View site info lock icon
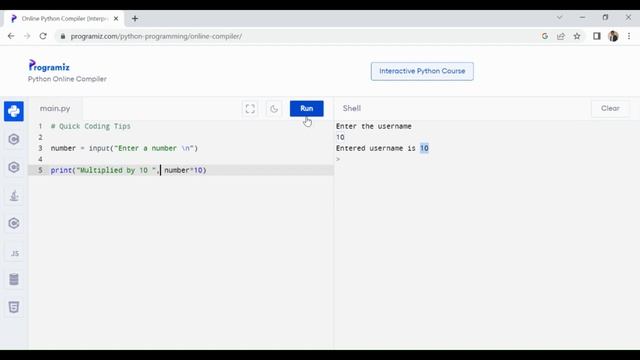 click(62, 36)
